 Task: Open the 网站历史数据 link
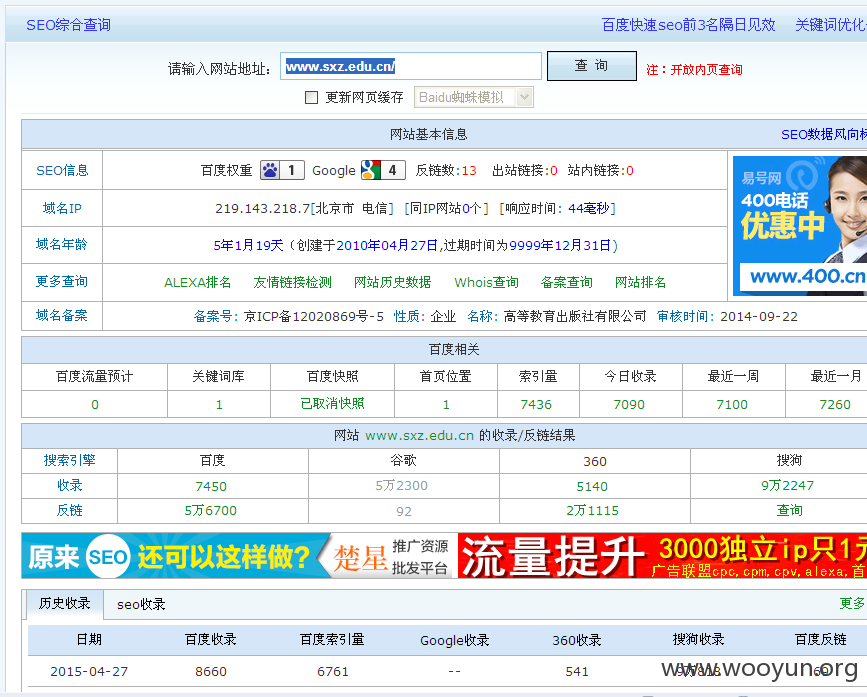393,282
